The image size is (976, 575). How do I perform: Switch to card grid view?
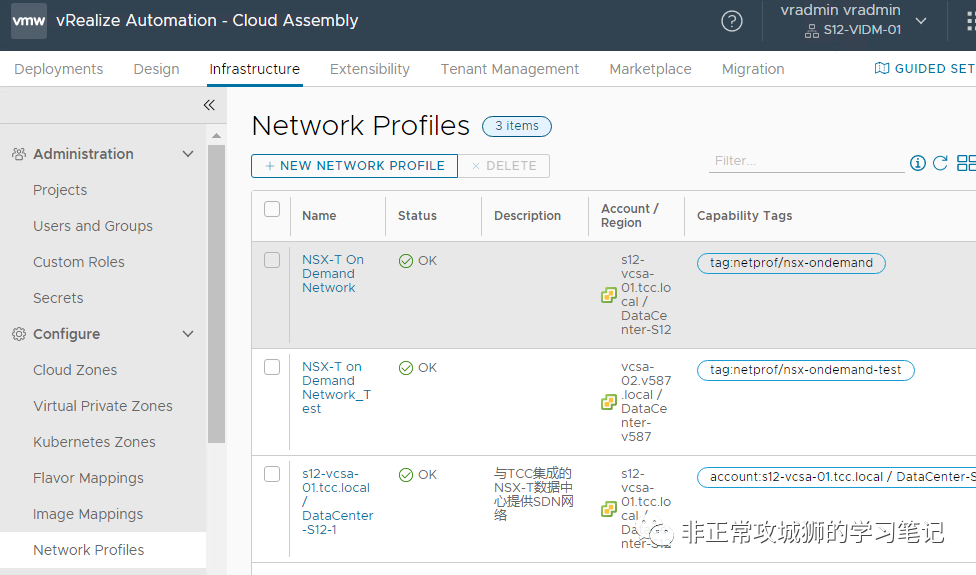(x=966, y=163)
